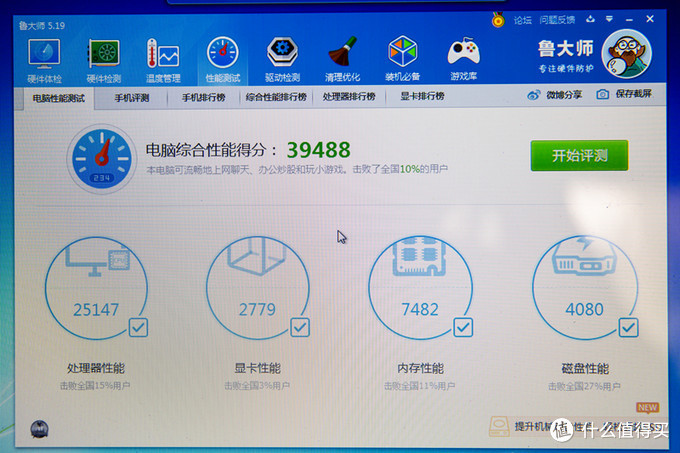Click the Weibo icon beside 微博分享
Viewport: 680px width, 453px height.
tap(534, 95)
